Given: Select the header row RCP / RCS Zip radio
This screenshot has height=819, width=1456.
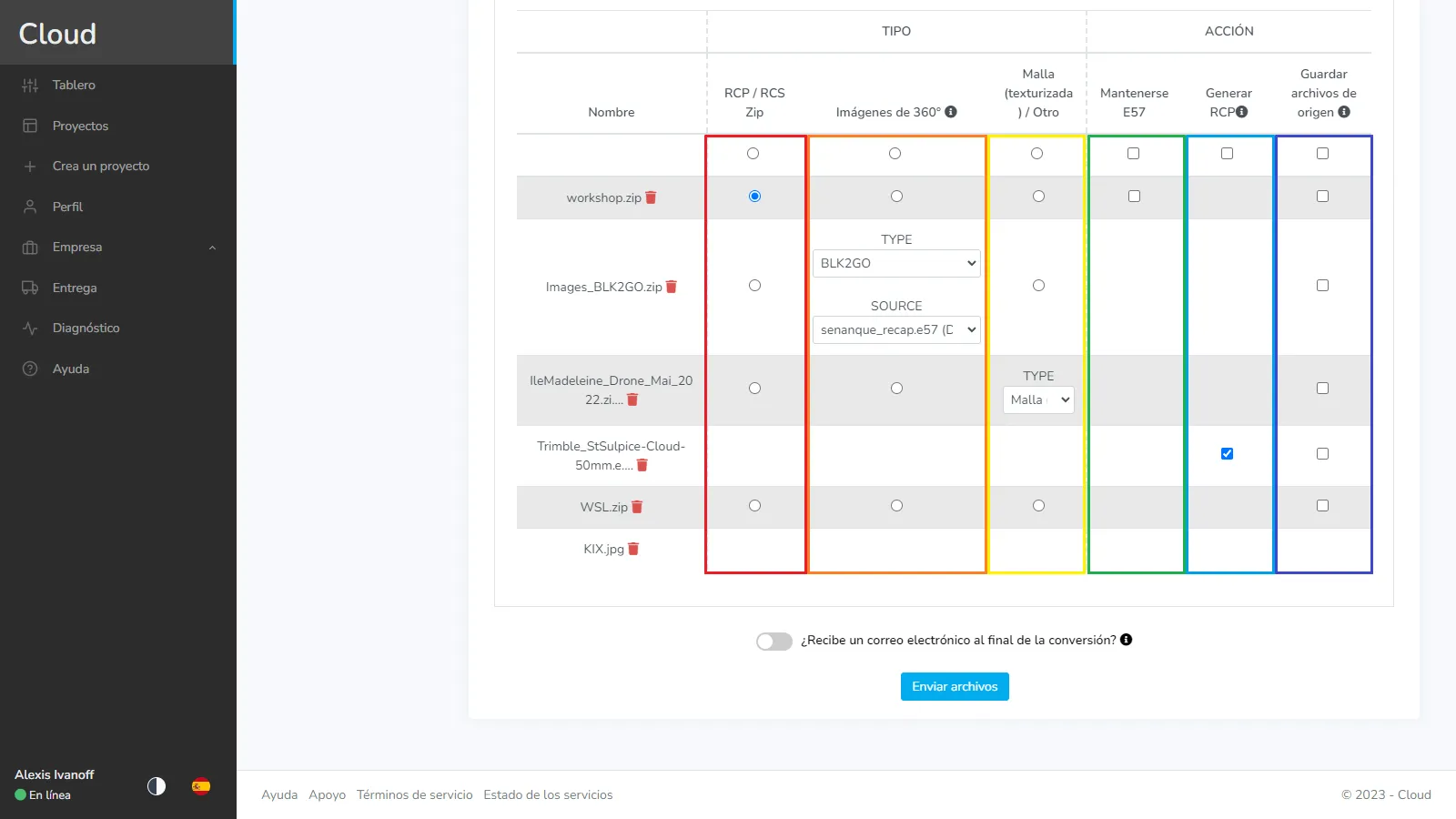Looking at the screenshot, I should (x=753, y=154).
